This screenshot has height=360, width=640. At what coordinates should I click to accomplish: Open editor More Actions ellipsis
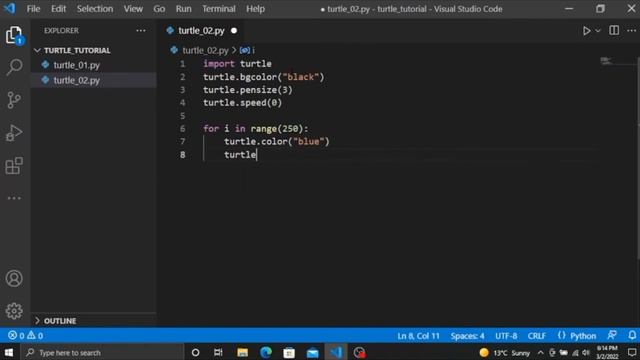point(631,31)
